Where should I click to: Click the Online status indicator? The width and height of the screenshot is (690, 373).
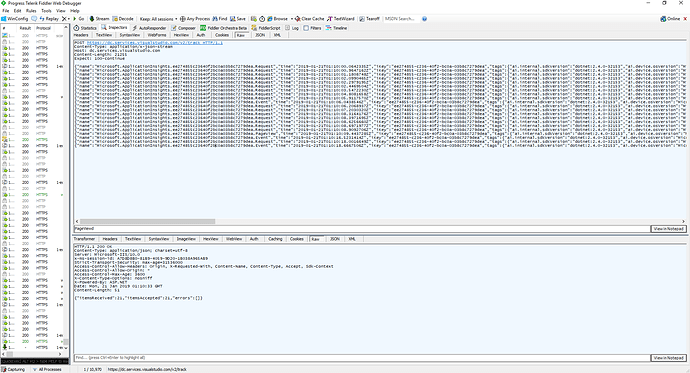click(x=670, y=19)
